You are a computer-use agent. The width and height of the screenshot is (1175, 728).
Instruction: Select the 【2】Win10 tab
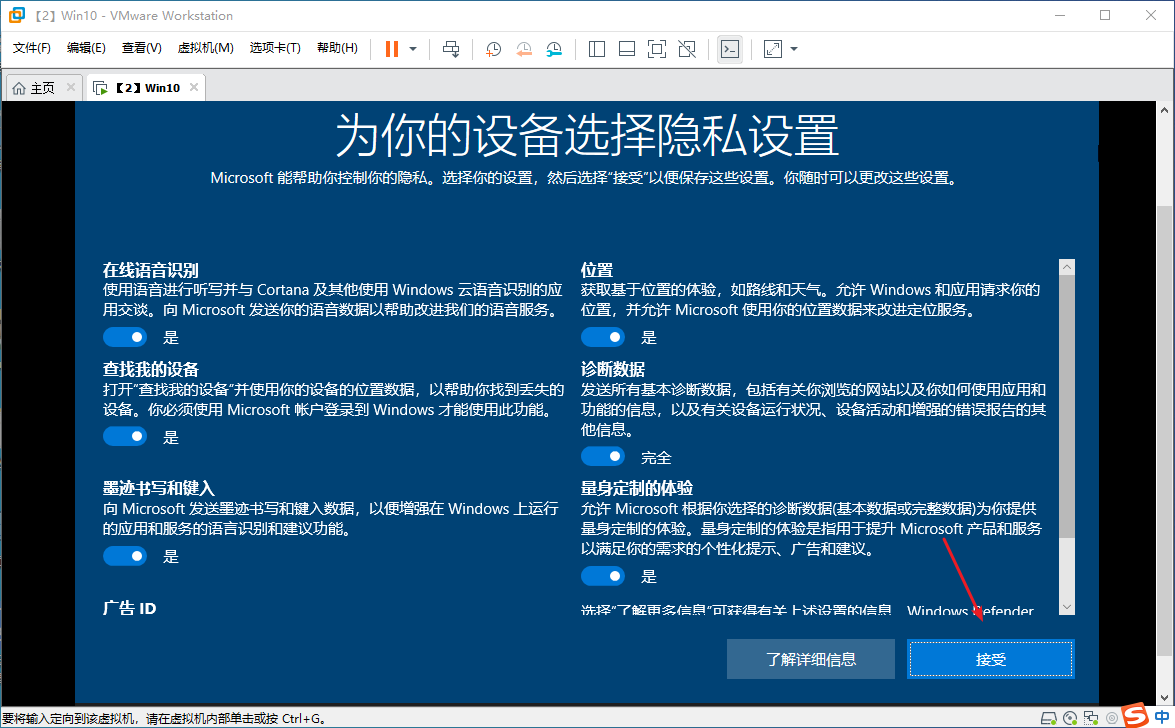(148, 88)
